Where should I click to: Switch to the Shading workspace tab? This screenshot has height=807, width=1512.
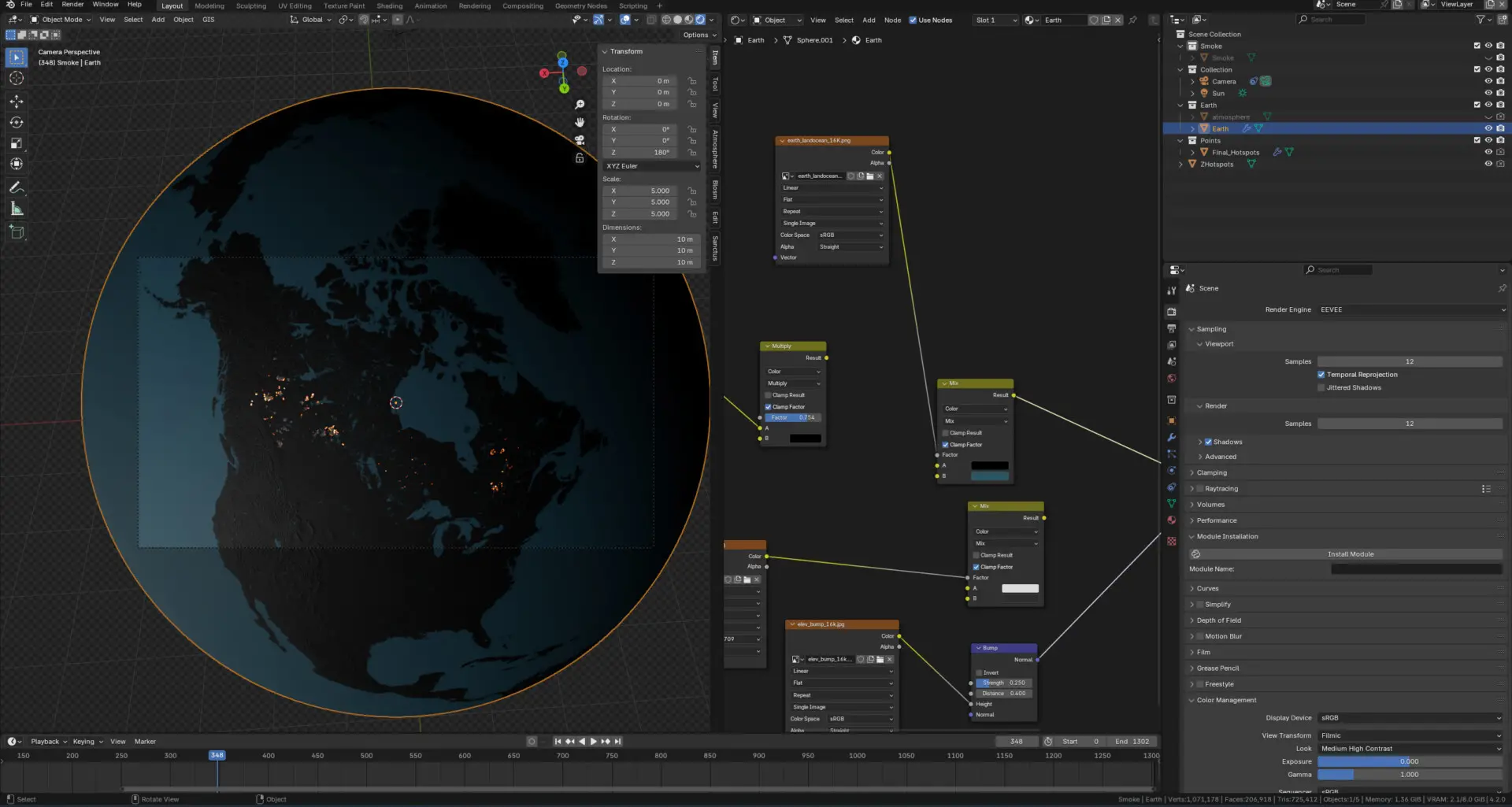click(389, 6)
